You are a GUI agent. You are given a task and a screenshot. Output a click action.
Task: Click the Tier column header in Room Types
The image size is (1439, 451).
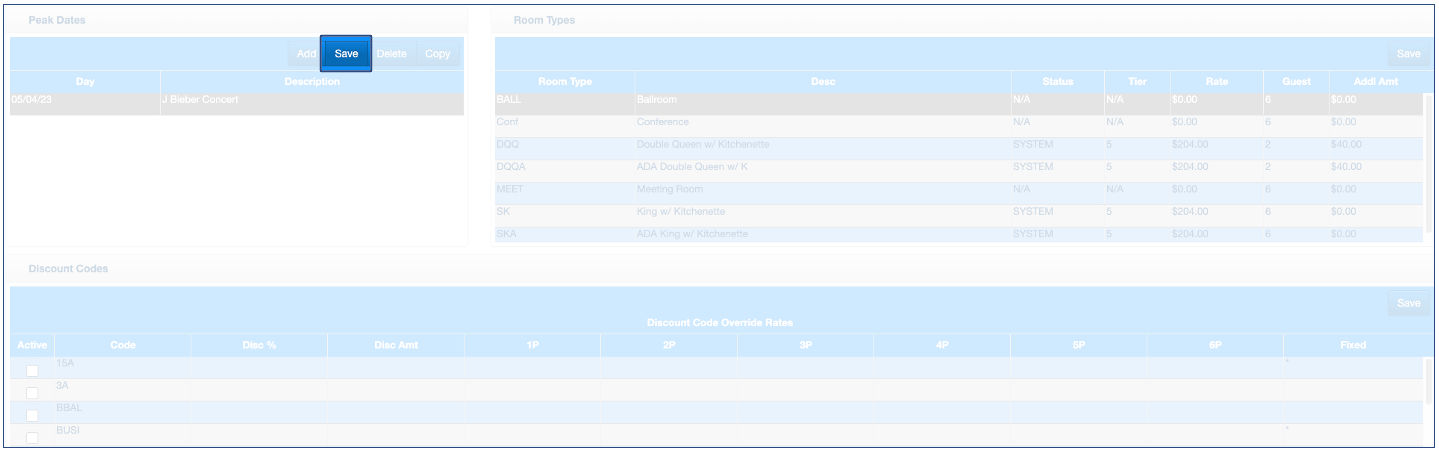pyautogui.click(x=1137, y=82)
